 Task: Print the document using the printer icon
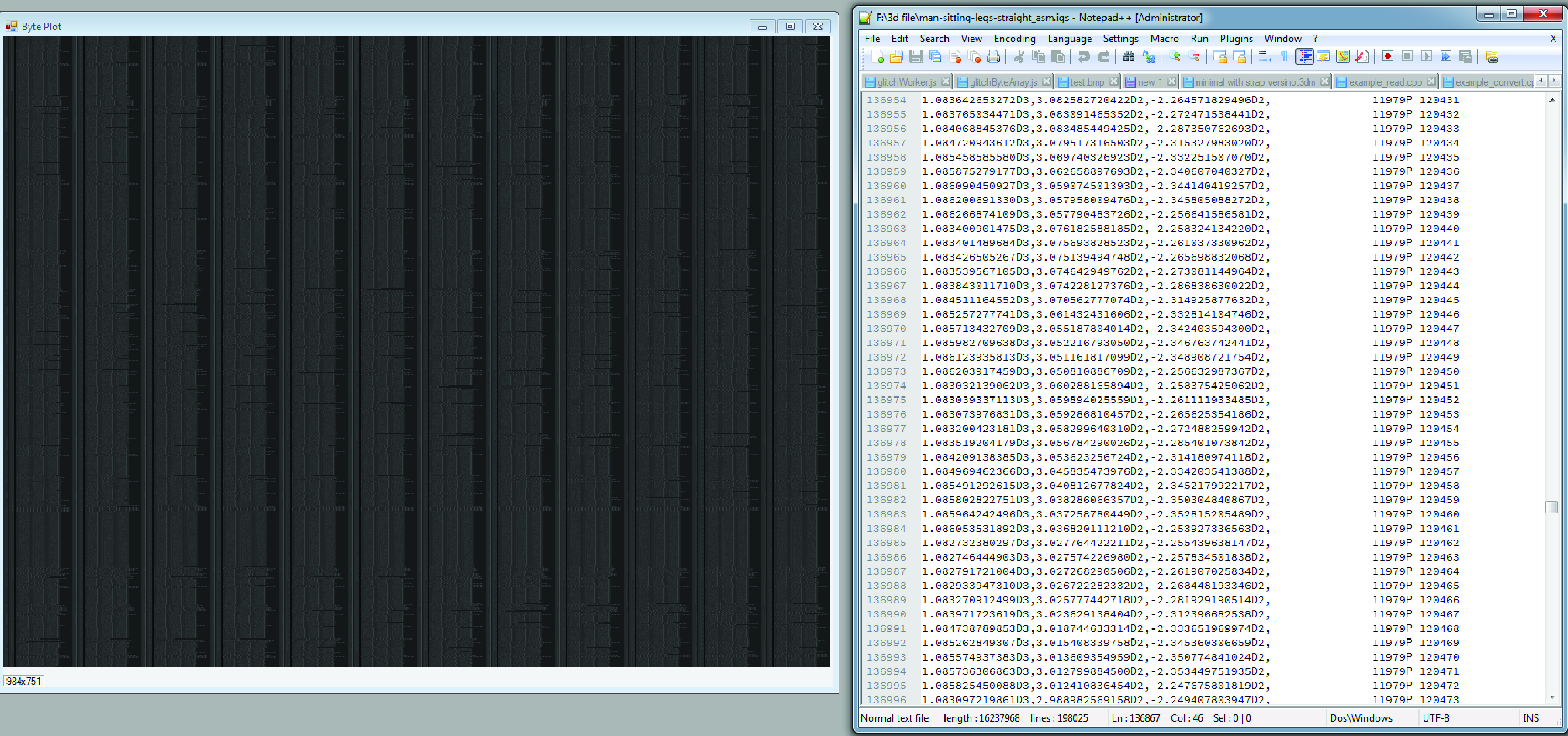[994, 56]
